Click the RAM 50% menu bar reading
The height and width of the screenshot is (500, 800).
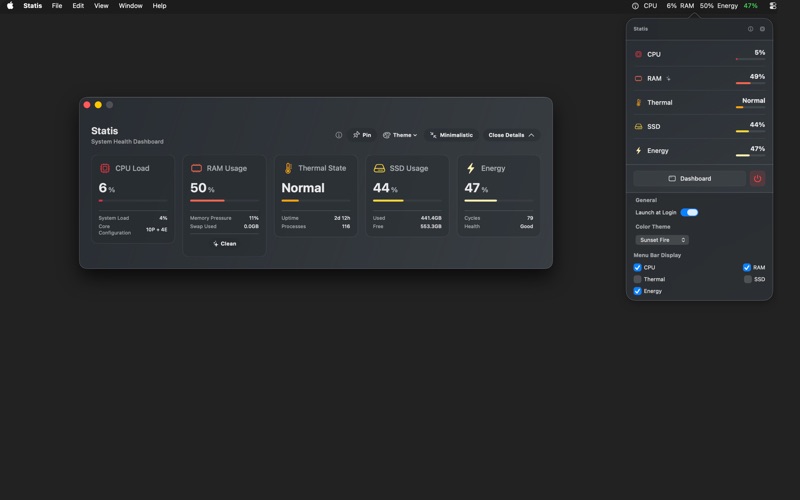696,6
